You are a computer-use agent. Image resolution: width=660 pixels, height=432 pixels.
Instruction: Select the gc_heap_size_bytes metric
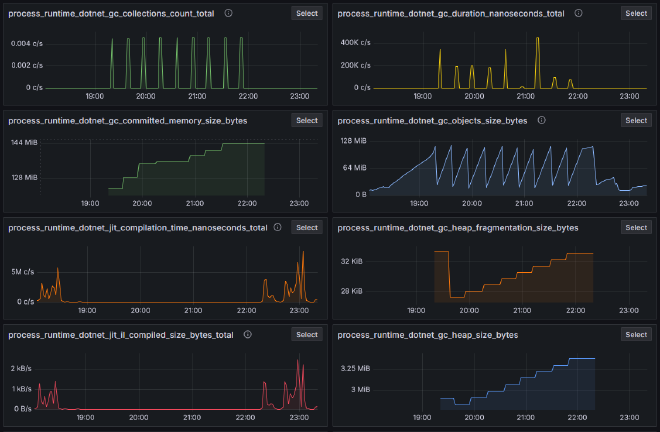(x=636, y=335)
